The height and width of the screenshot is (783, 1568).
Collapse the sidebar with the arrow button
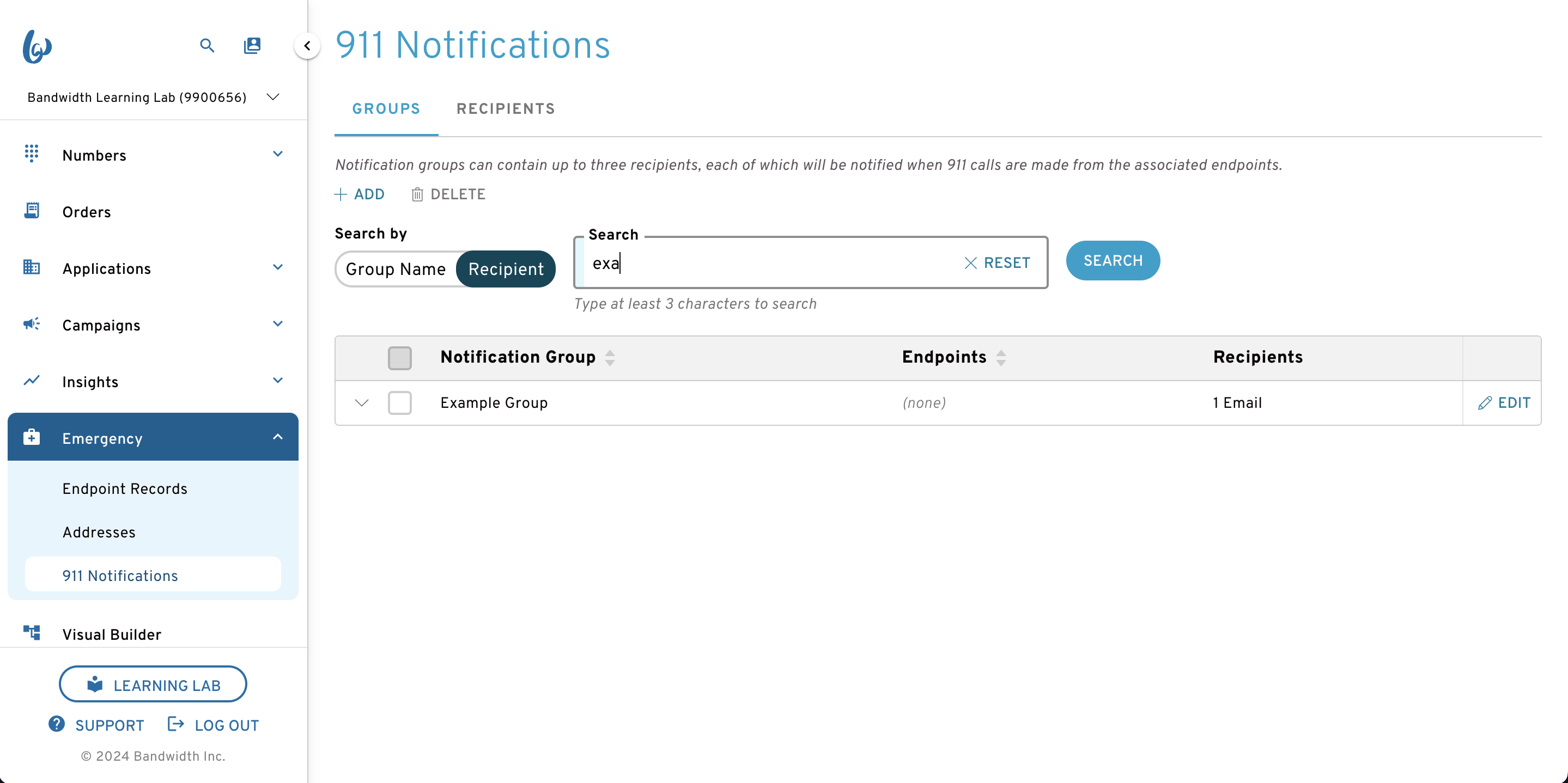[x=307, y=46]
